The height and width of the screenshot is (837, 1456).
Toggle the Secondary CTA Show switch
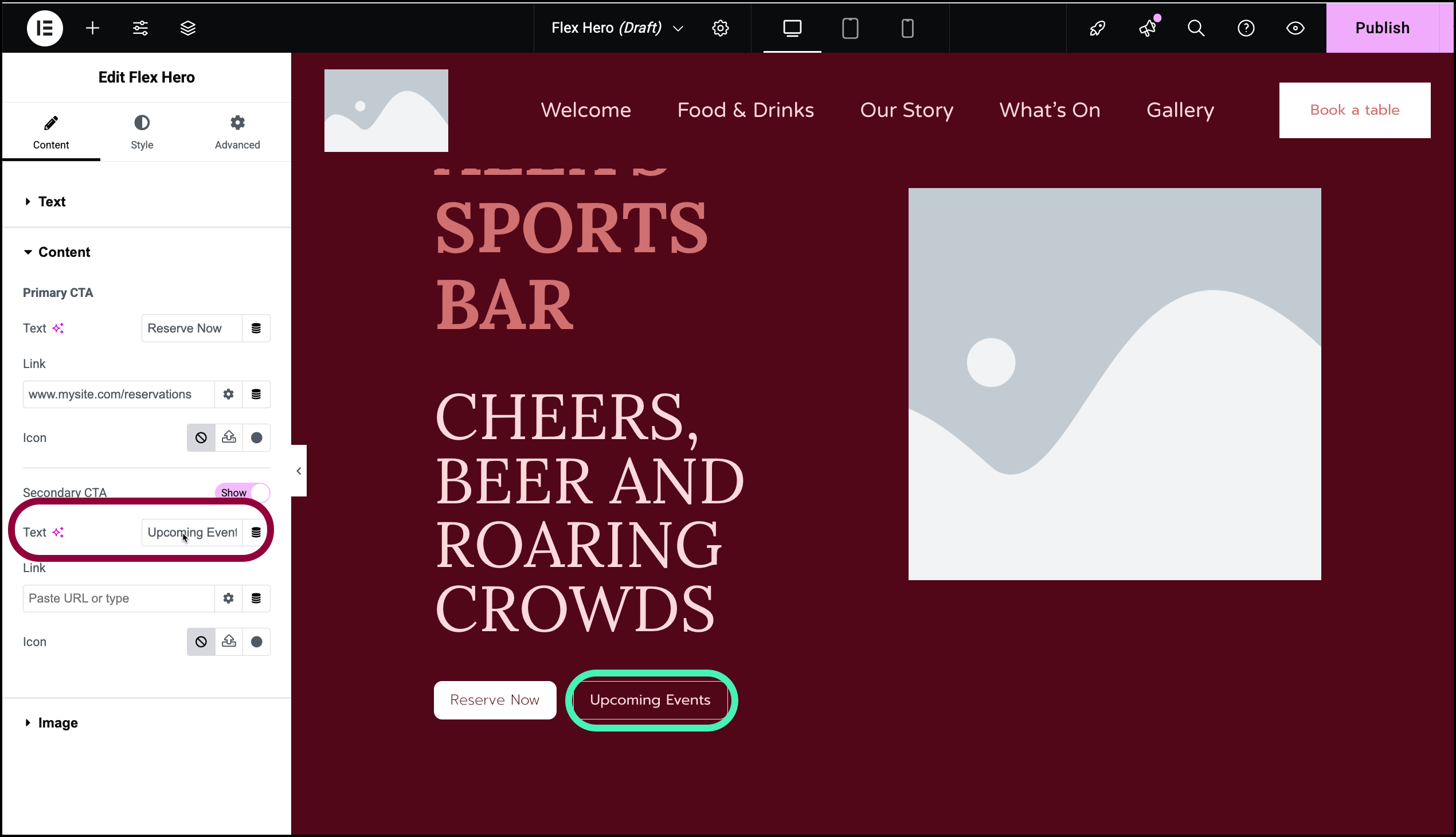point(242,492)
